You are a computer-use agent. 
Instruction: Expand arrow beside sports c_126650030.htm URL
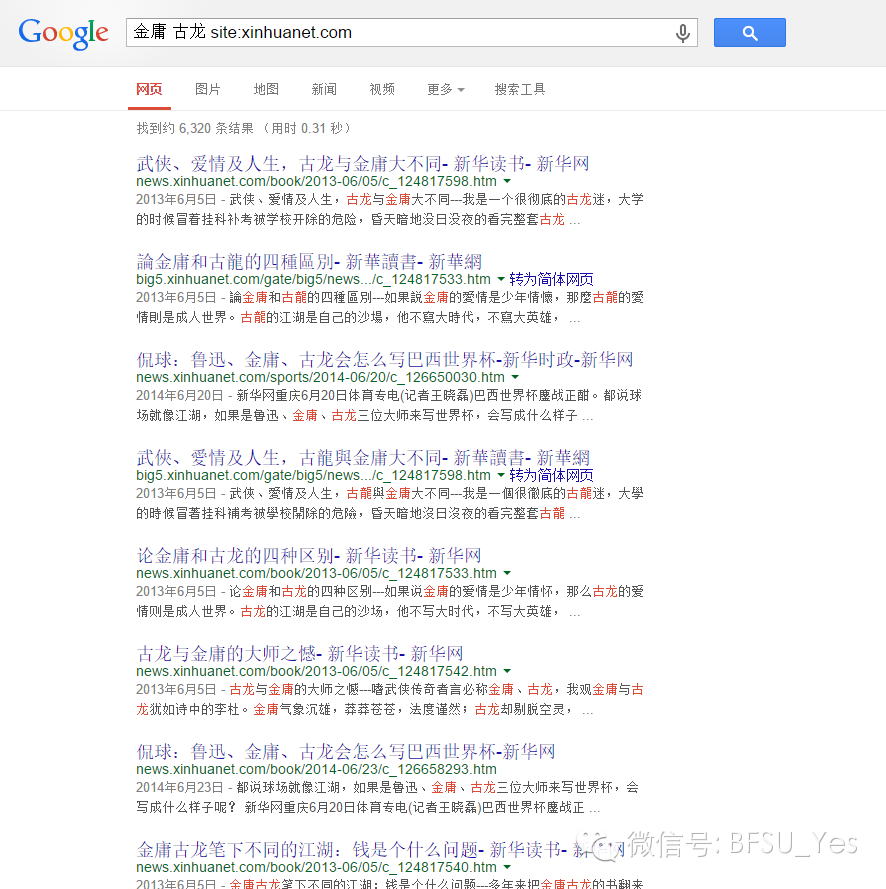pos(515,377)
